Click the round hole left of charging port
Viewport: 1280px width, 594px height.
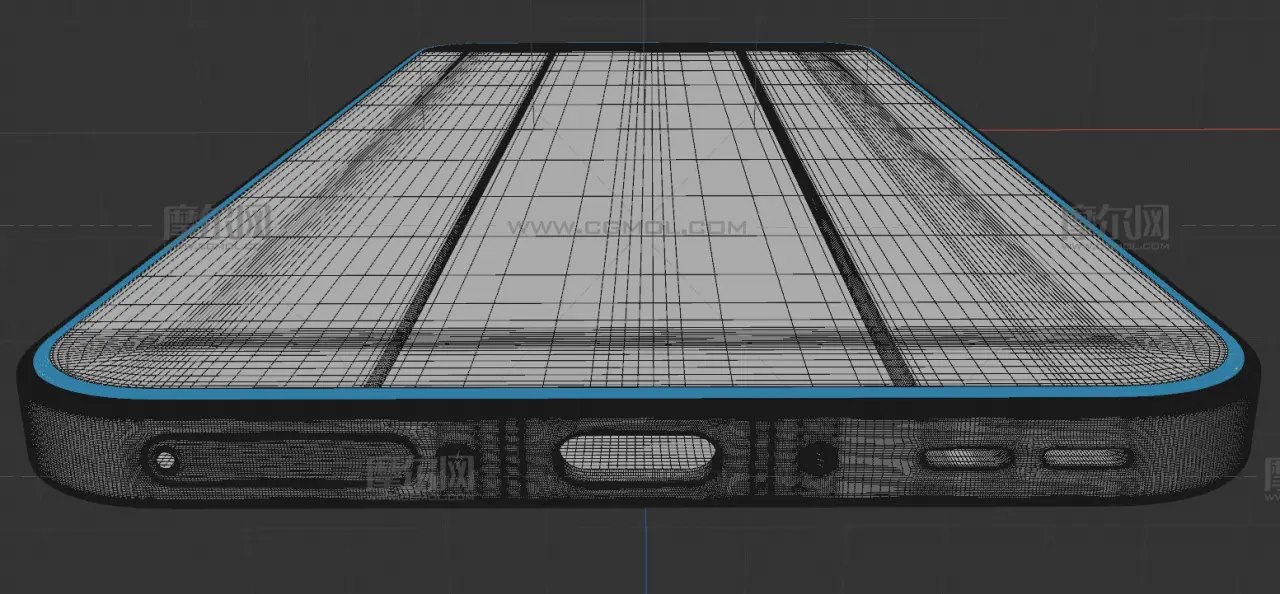point(453,456)
